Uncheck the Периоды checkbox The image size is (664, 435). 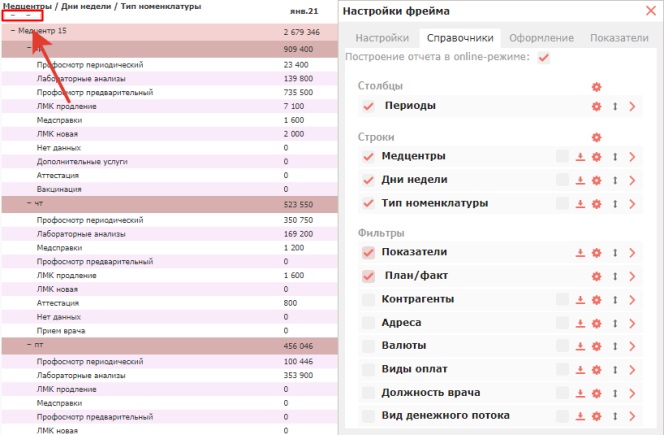pos(368,106)
